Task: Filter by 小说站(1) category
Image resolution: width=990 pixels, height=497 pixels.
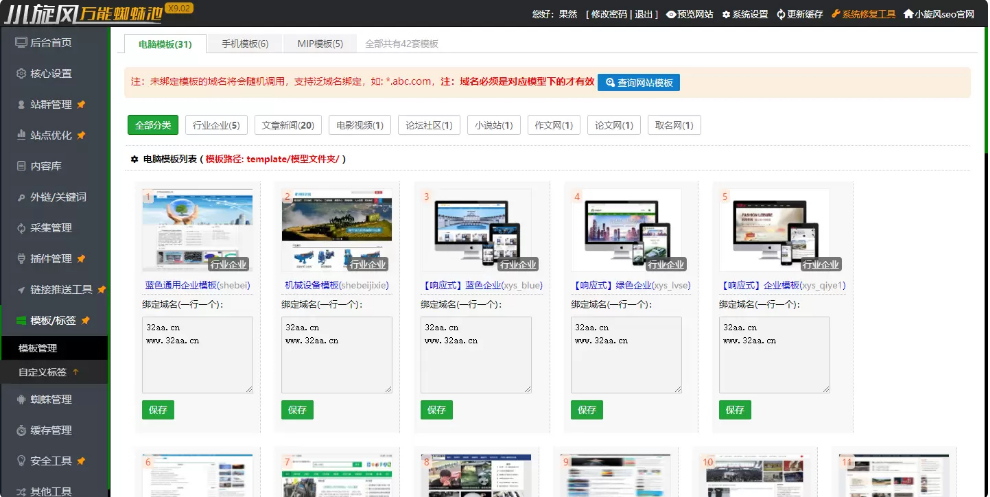Action: click(494, 125)
